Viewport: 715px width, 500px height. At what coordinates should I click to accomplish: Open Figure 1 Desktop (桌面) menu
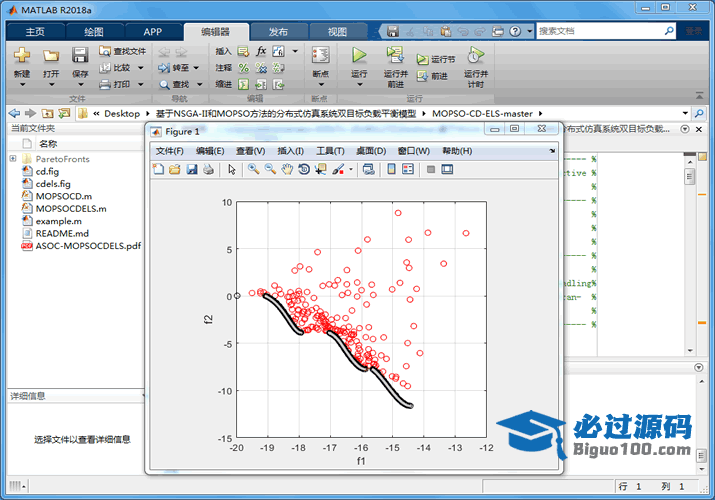point(371,151)
